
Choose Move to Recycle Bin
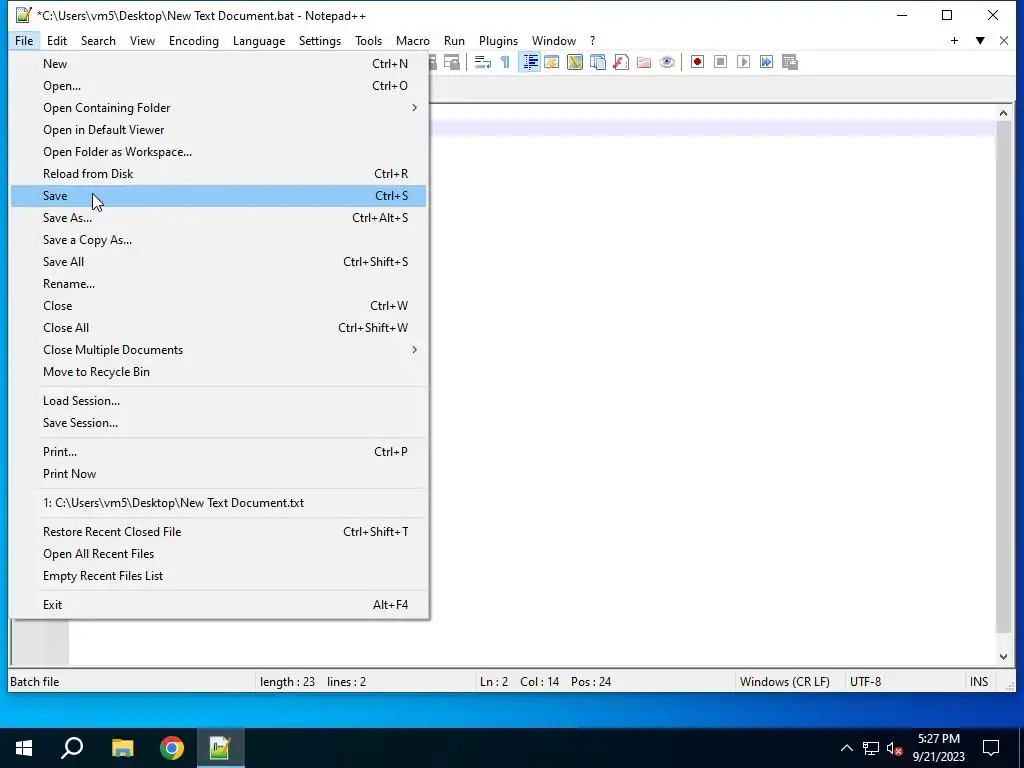pyautogui.click(x=218, y=372)
